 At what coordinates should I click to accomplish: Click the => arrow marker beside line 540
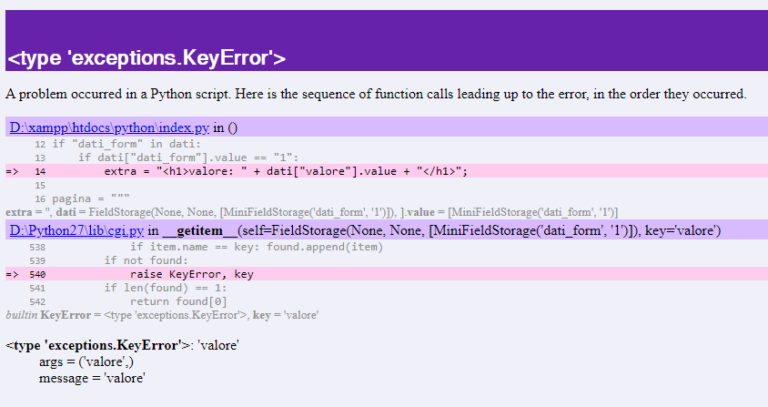point(12,273)
